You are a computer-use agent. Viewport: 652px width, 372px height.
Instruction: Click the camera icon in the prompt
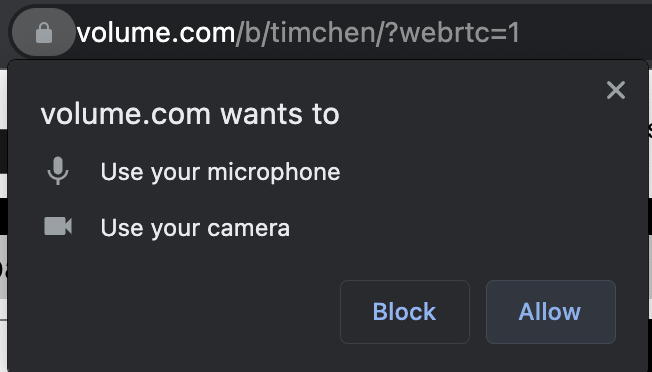58,227
